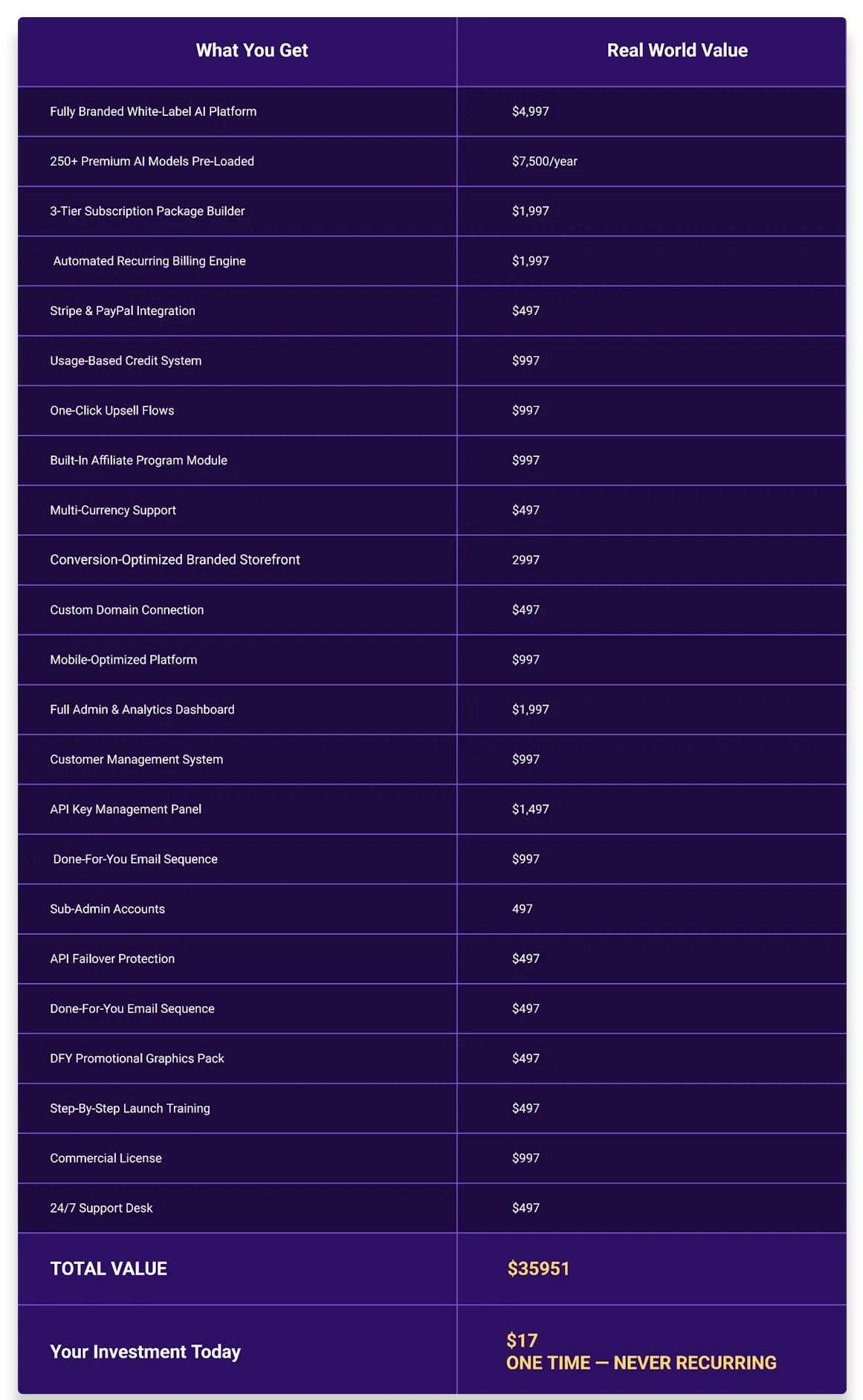Click the Usage-Based Credit System entry
This screenshot has width=863, height=1400.
pos(126,360)
